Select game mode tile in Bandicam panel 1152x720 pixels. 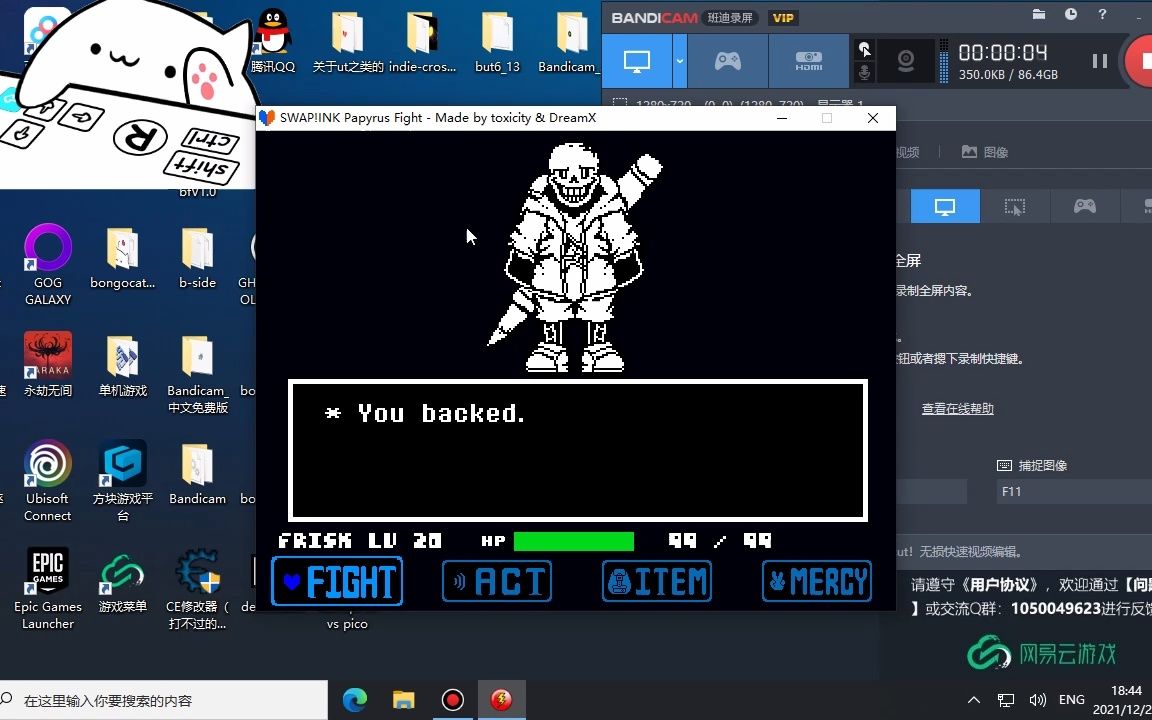coord(1085,206)
